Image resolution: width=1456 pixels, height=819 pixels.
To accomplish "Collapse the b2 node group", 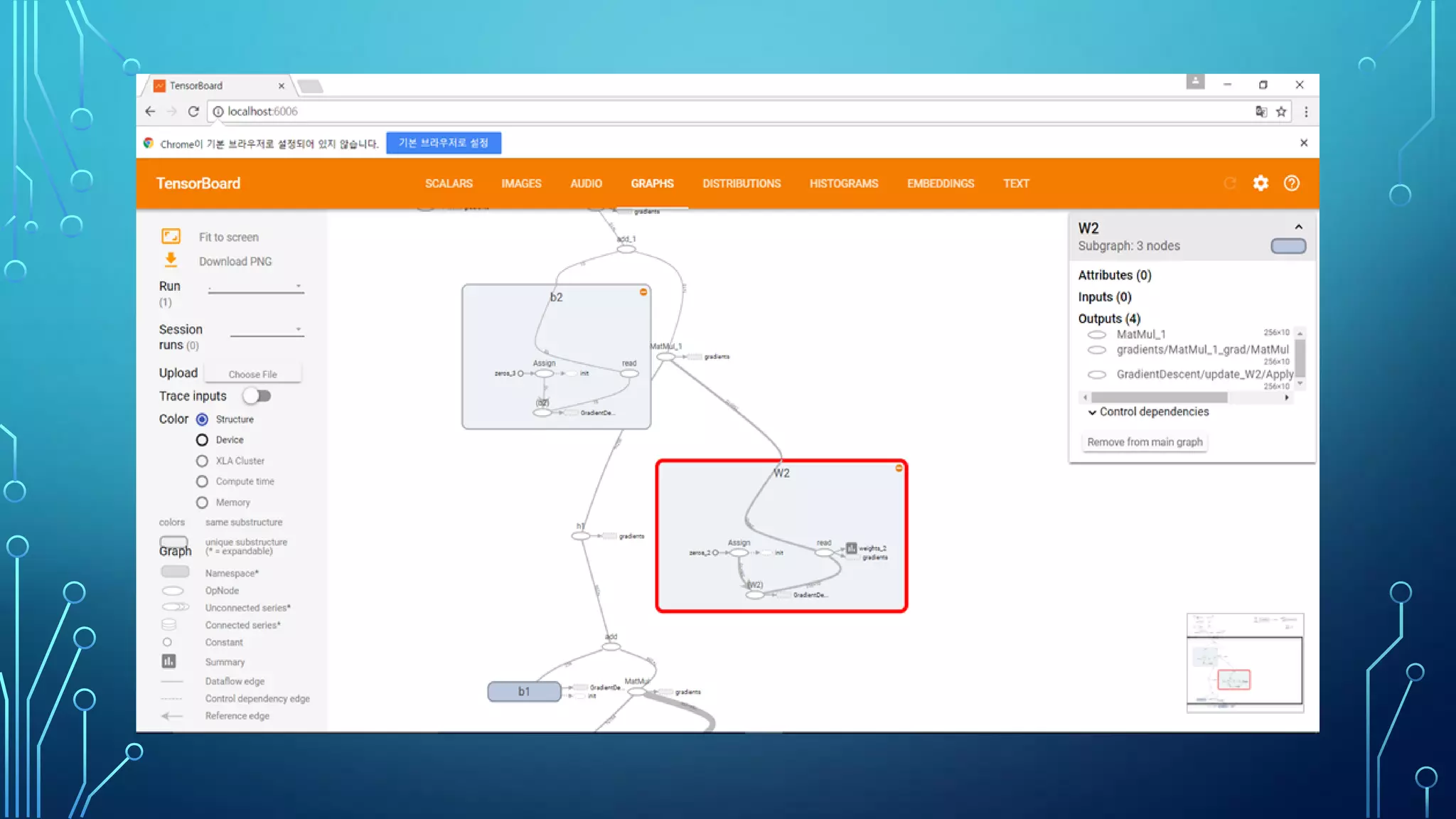I will click(x=643, y=292).
